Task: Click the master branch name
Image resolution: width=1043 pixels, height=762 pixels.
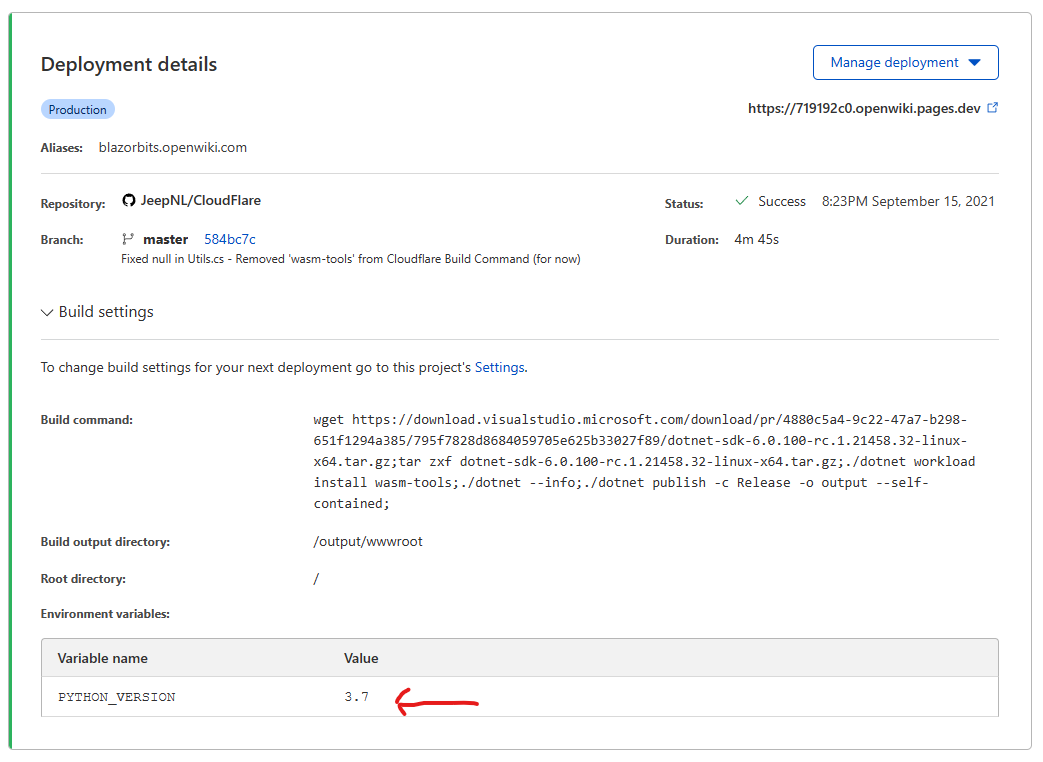Action: tap(166, 239)
